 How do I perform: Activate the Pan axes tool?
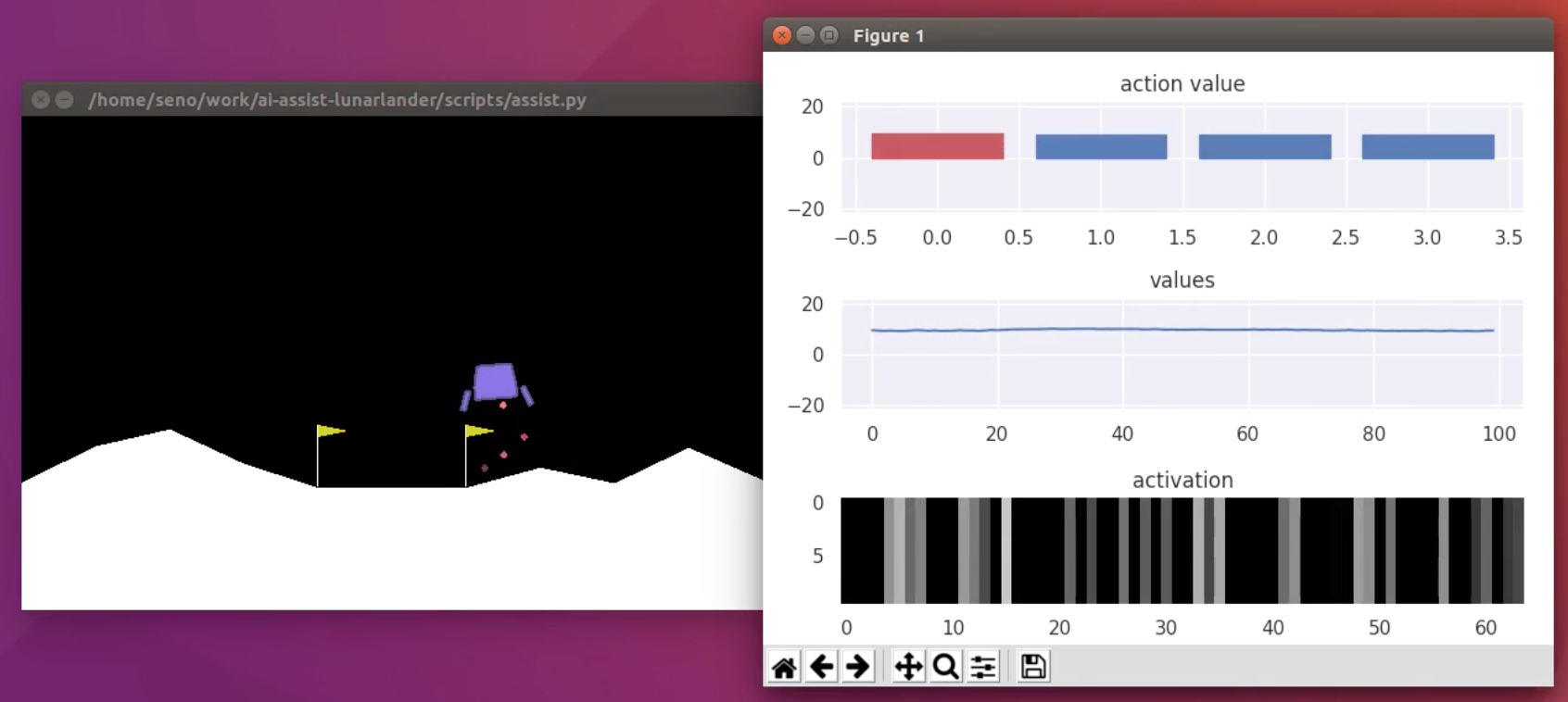(908, 667)
